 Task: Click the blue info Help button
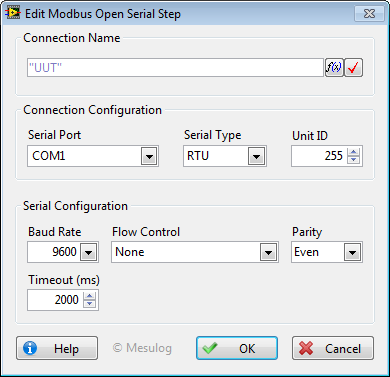click(57, 348)
